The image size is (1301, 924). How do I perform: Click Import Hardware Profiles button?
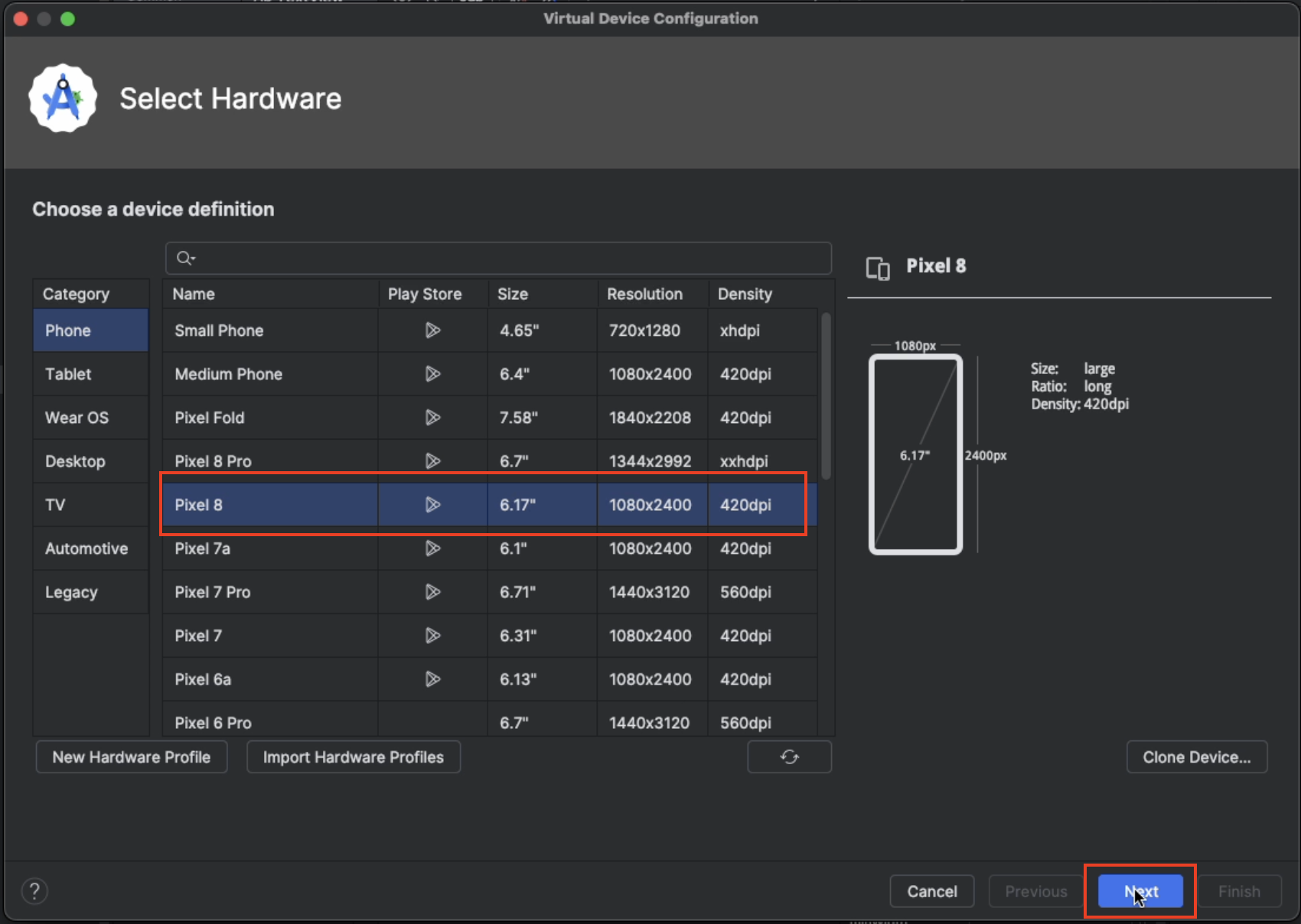coord(354,757)
